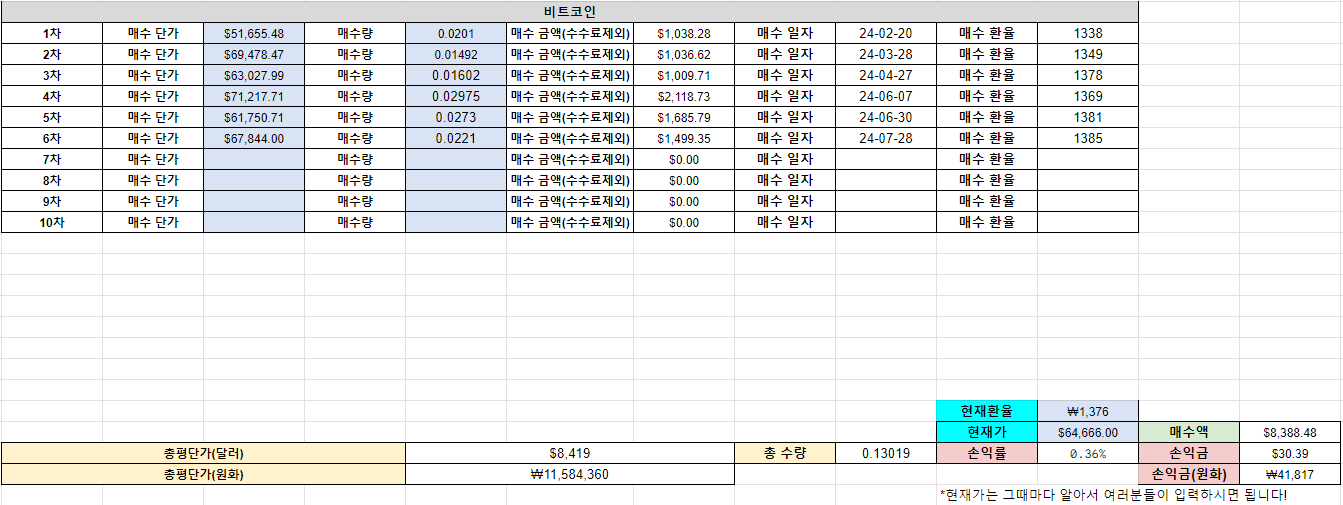
Task: Select purchase date 24-07-28
Action: [886, 138]
